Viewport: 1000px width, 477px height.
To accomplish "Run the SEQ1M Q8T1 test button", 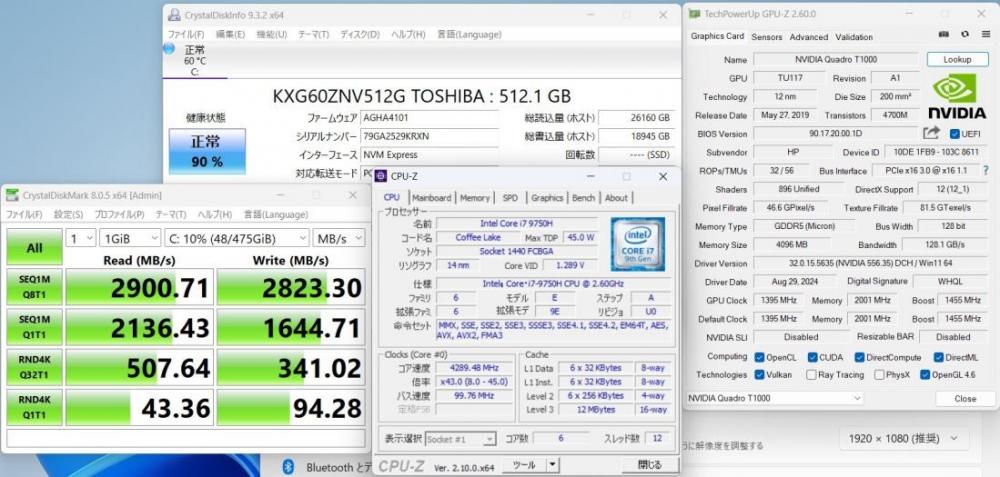I will (34, 286).
